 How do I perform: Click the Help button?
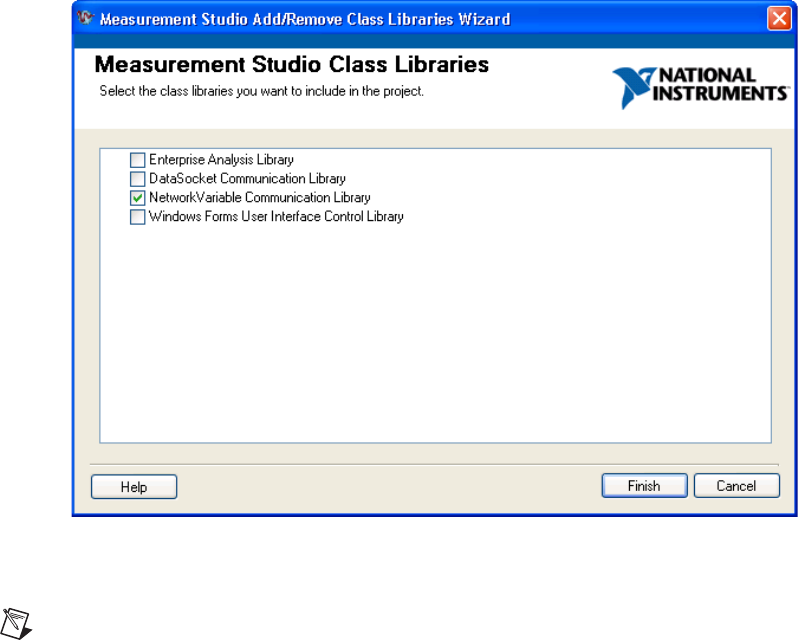coord(134,487)
